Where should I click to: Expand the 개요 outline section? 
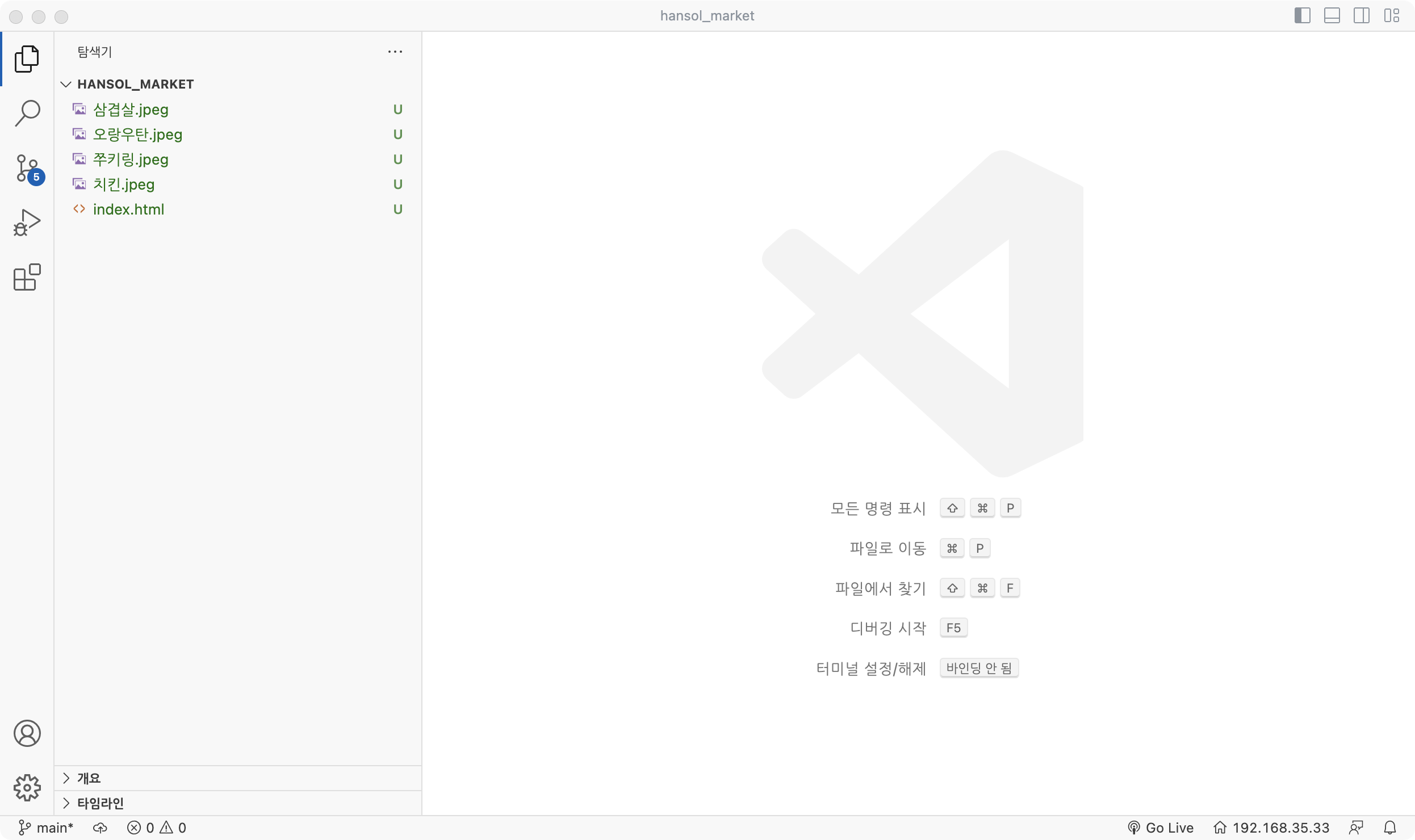(x=238, y=778)
